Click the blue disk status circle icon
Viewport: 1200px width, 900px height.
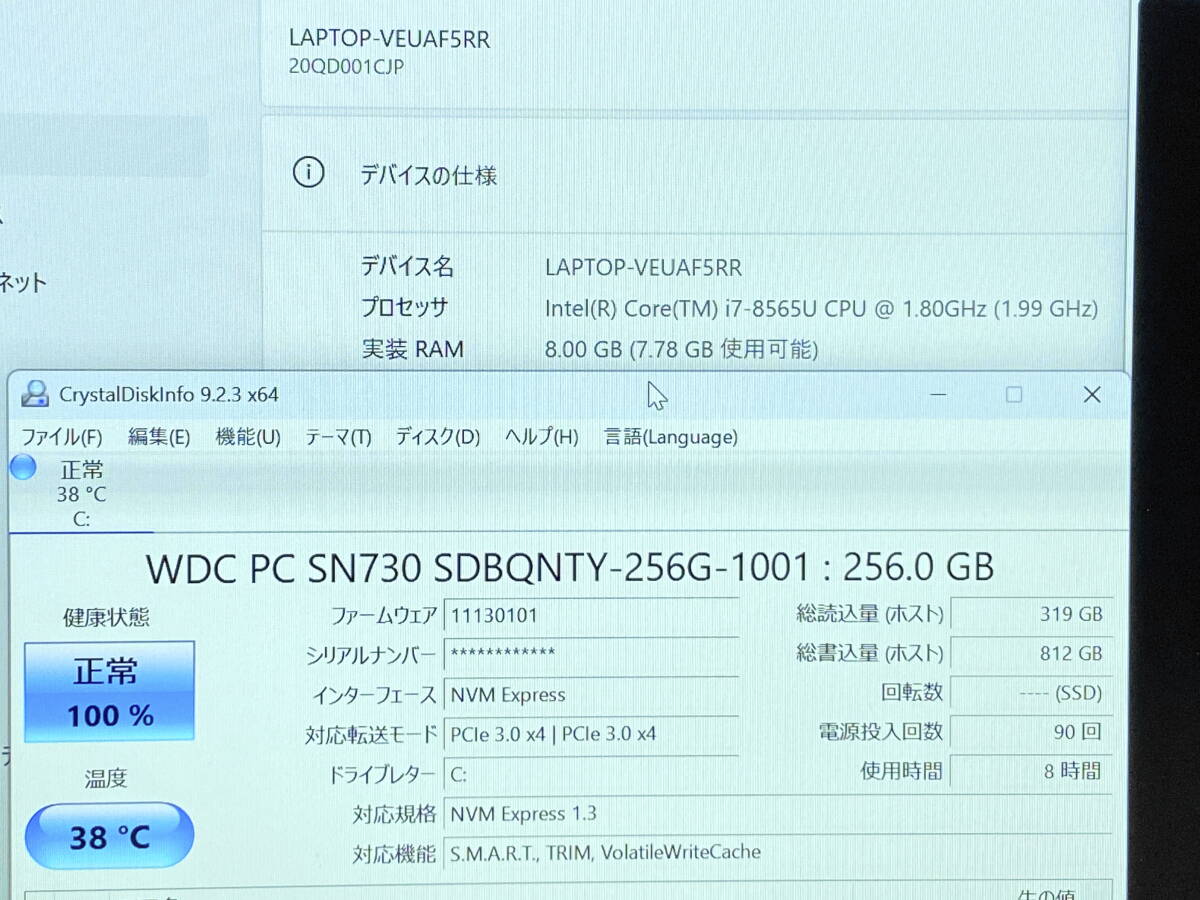click(23, 467)
